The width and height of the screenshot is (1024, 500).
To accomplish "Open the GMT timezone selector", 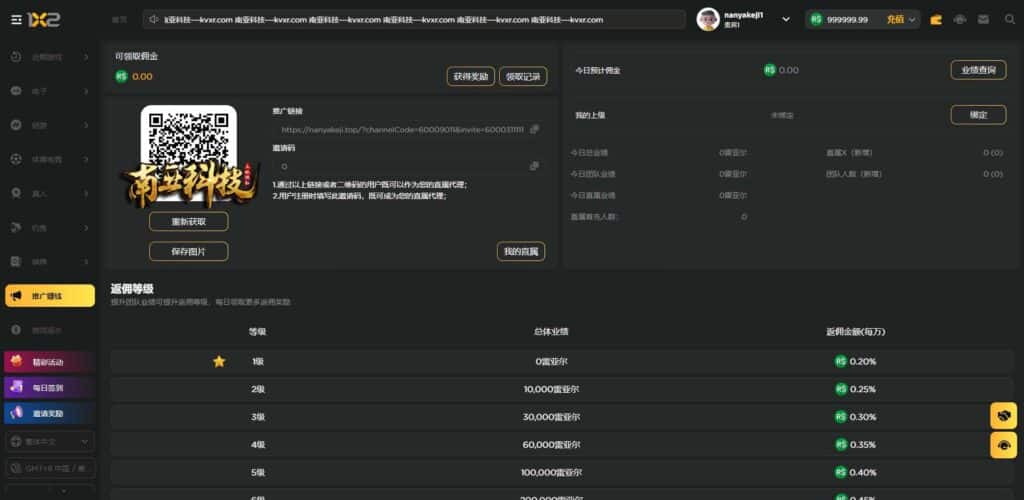I will point(50,468).
